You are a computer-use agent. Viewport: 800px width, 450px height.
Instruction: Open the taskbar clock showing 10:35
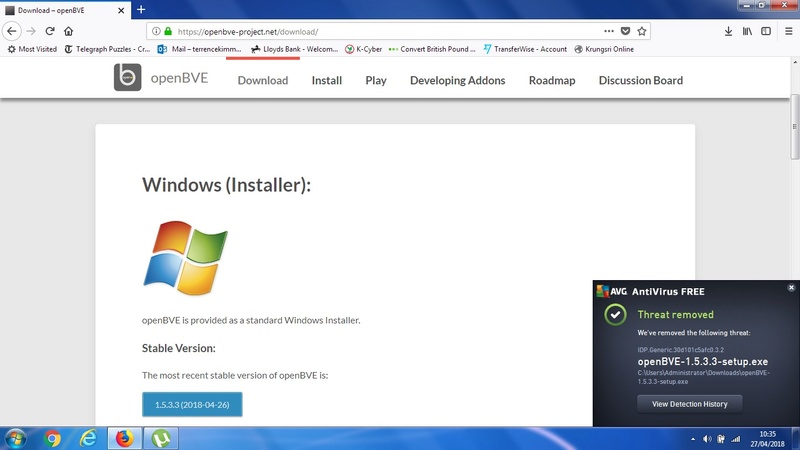[x=767, y=439]
